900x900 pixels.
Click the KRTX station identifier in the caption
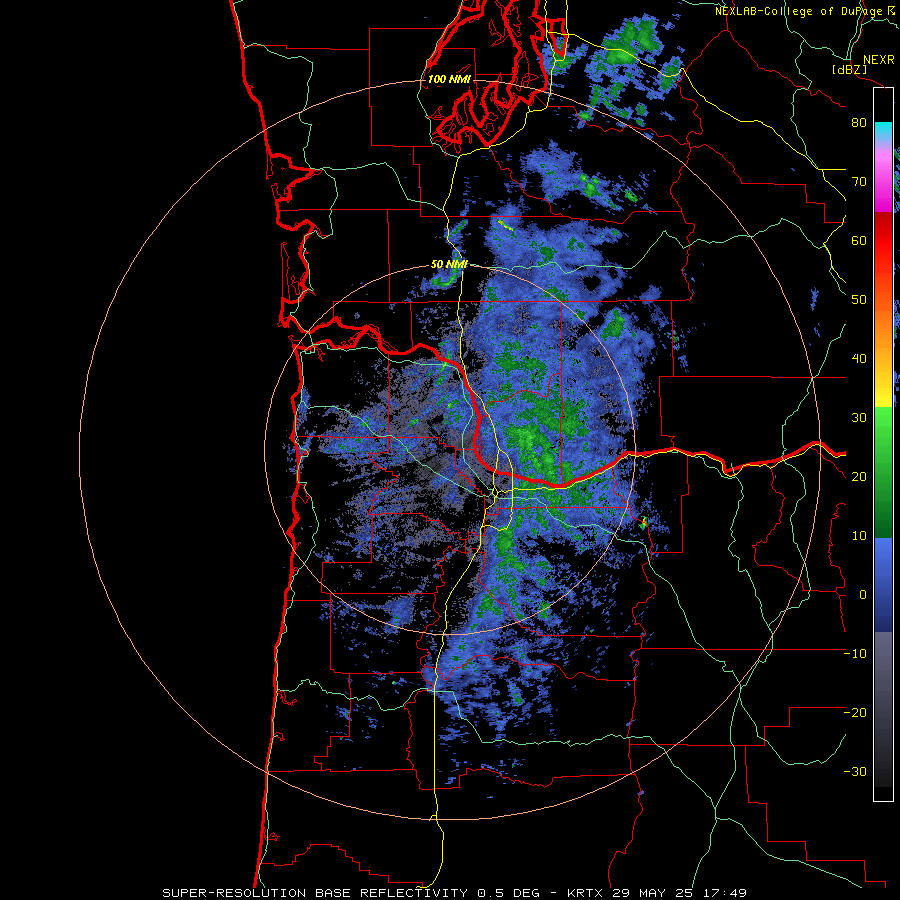[x=587, y=893]
